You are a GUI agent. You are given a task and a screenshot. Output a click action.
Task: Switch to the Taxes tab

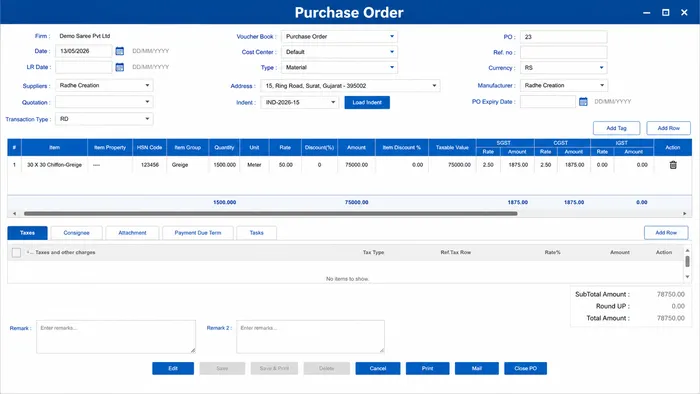[27, 233]
